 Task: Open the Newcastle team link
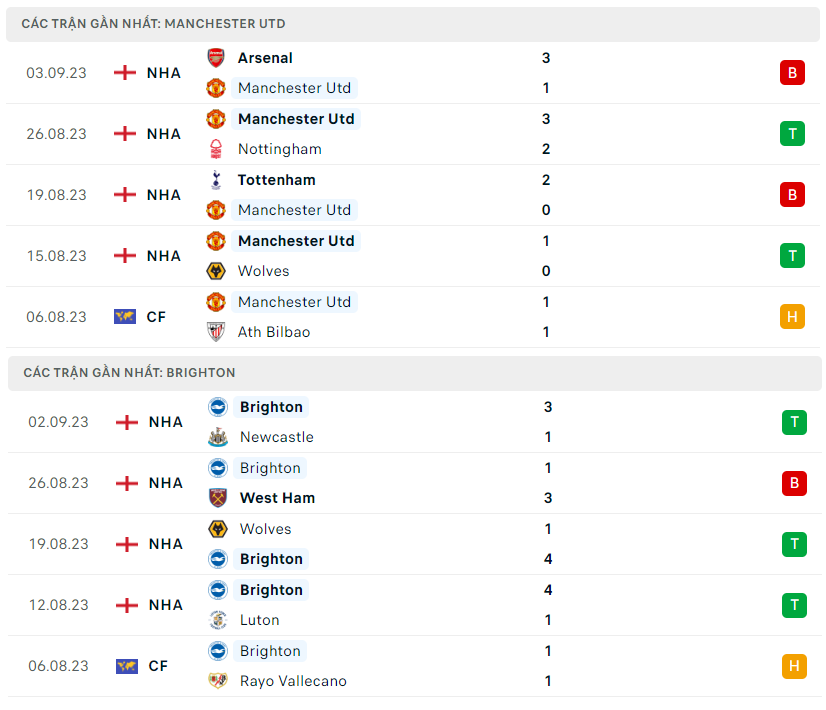[276, 437]
